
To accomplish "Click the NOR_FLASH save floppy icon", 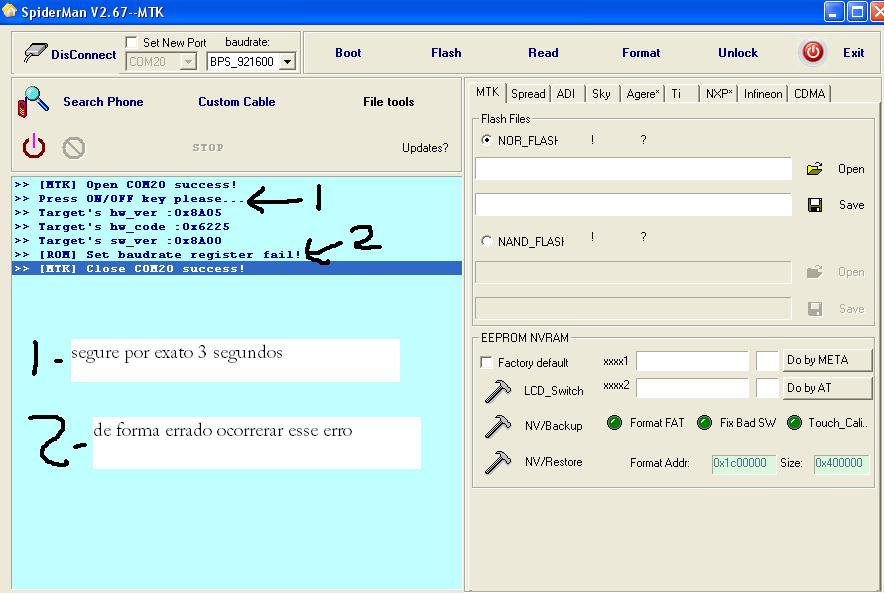I will click(x=815, y=205).
